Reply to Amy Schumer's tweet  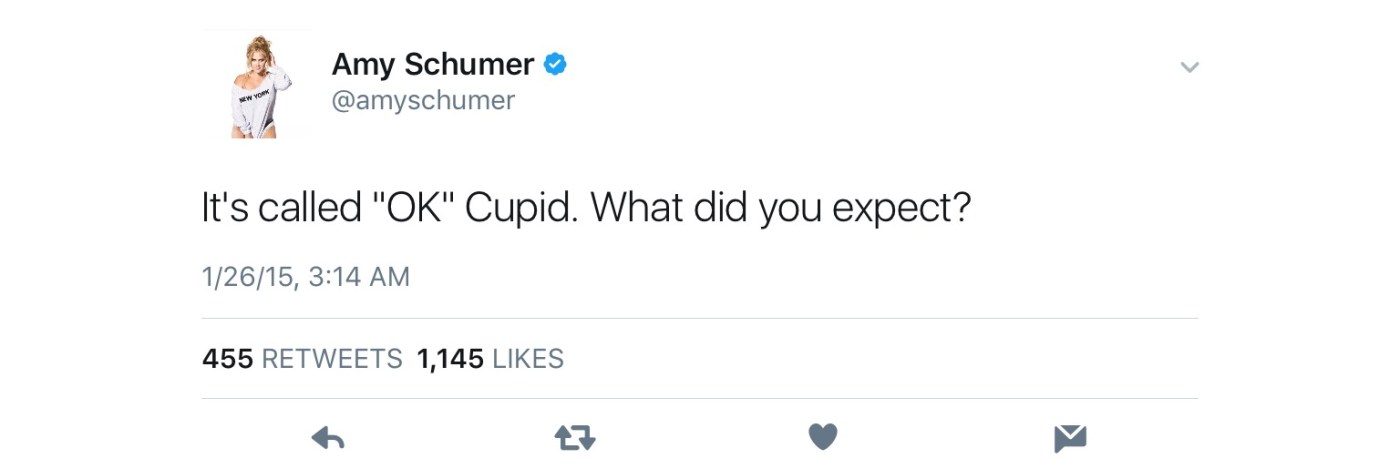328,437
